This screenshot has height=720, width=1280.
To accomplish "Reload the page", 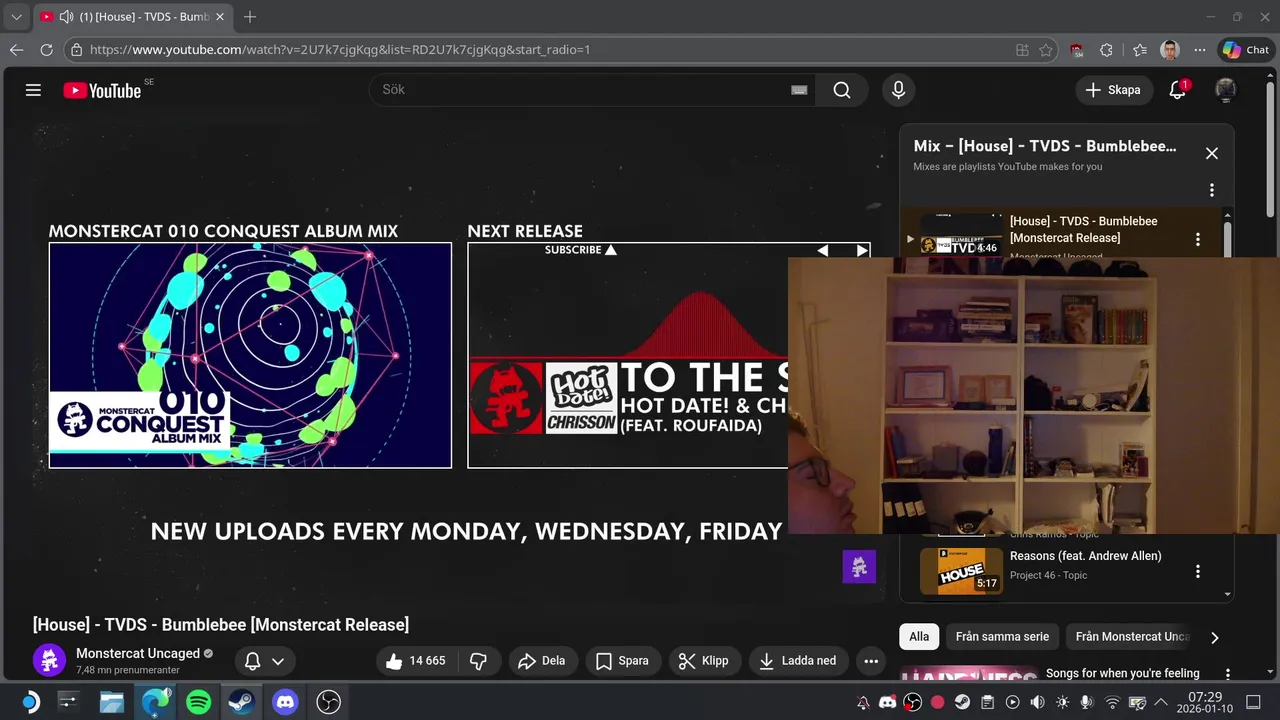I will coord(46,49).
